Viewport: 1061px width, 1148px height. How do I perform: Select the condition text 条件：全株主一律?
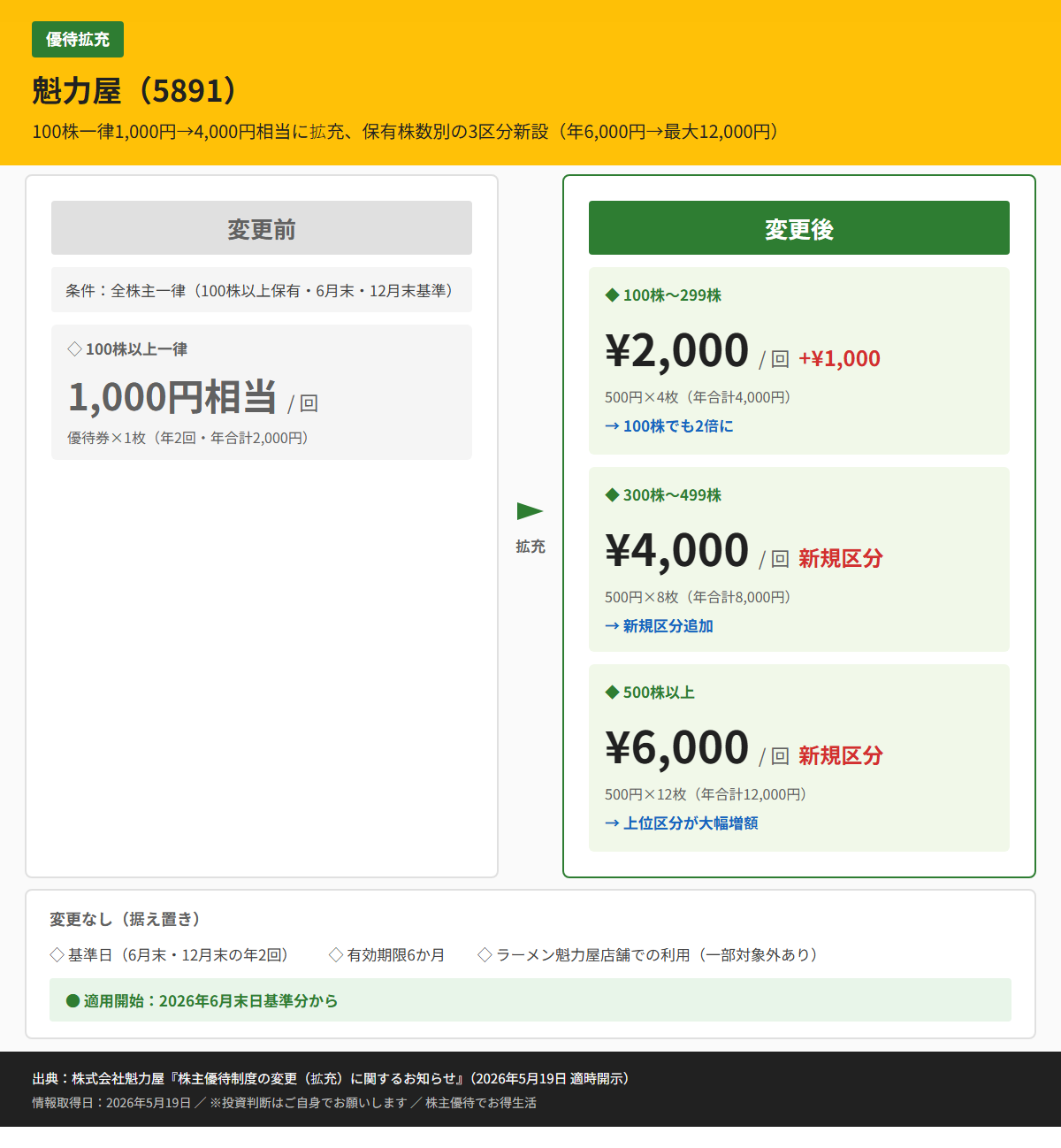coord(259,290)
